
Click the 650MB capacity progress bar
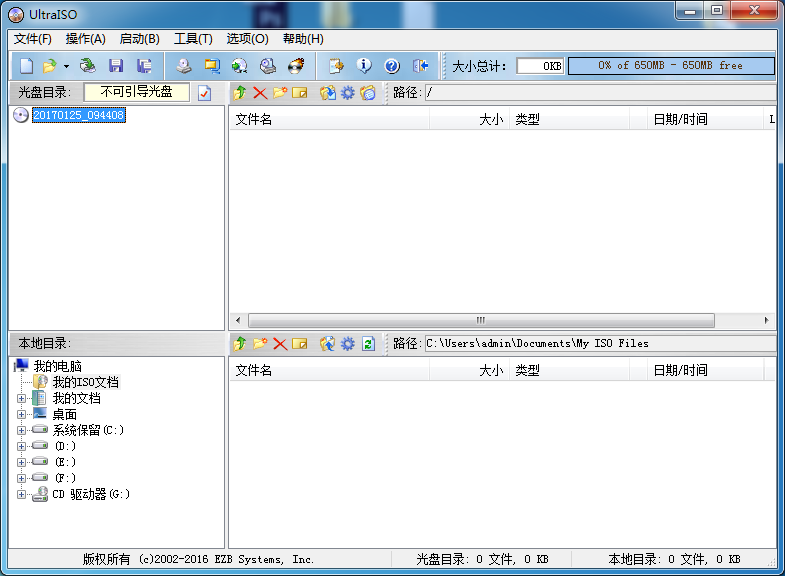coord(671,66)
